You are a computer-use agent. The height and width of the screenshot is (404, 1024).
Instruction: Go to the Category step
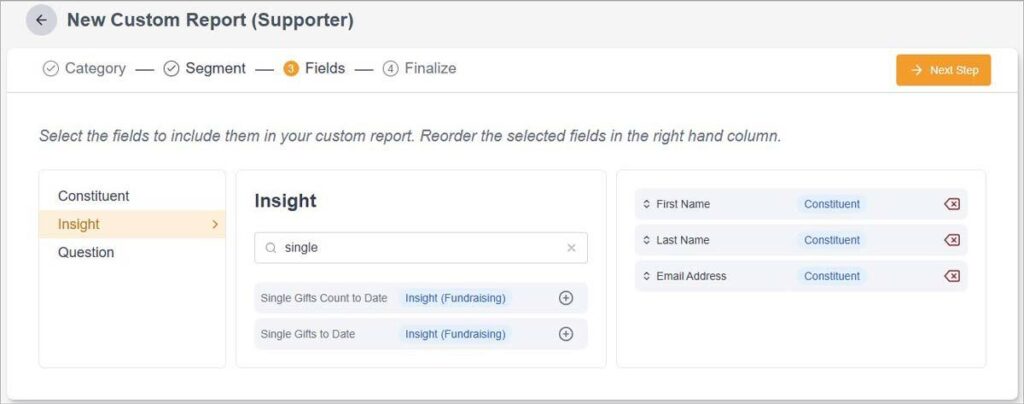[x=84, y=69]
